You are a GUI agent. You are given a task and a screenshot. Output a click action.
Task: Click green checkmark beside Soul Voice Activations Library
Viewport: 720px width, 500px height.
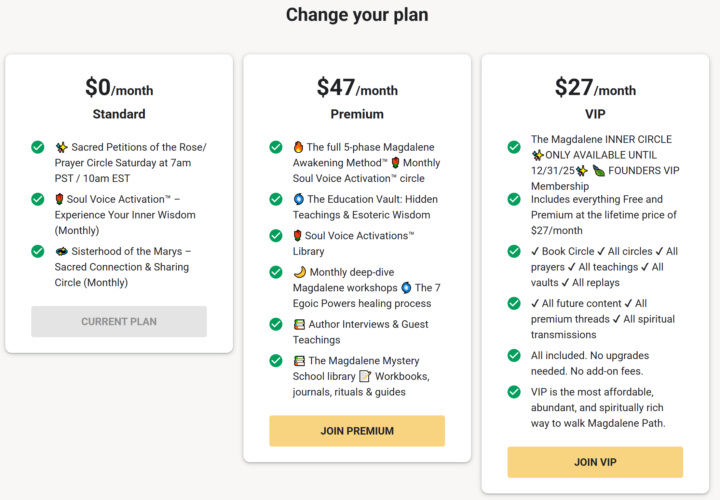coord(276,235)
